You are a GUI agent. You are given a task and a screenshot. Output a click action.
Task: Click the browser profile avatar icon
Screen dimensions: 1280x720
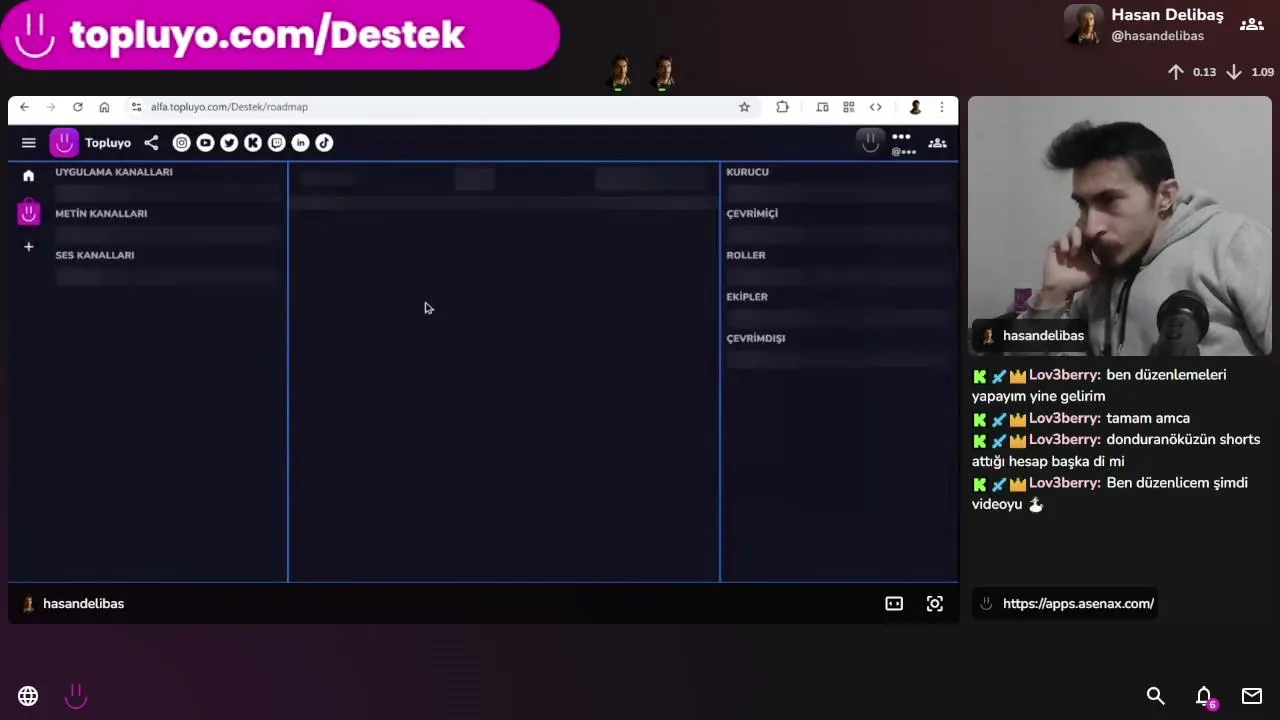pyautogui.click(x=914, y=107)
